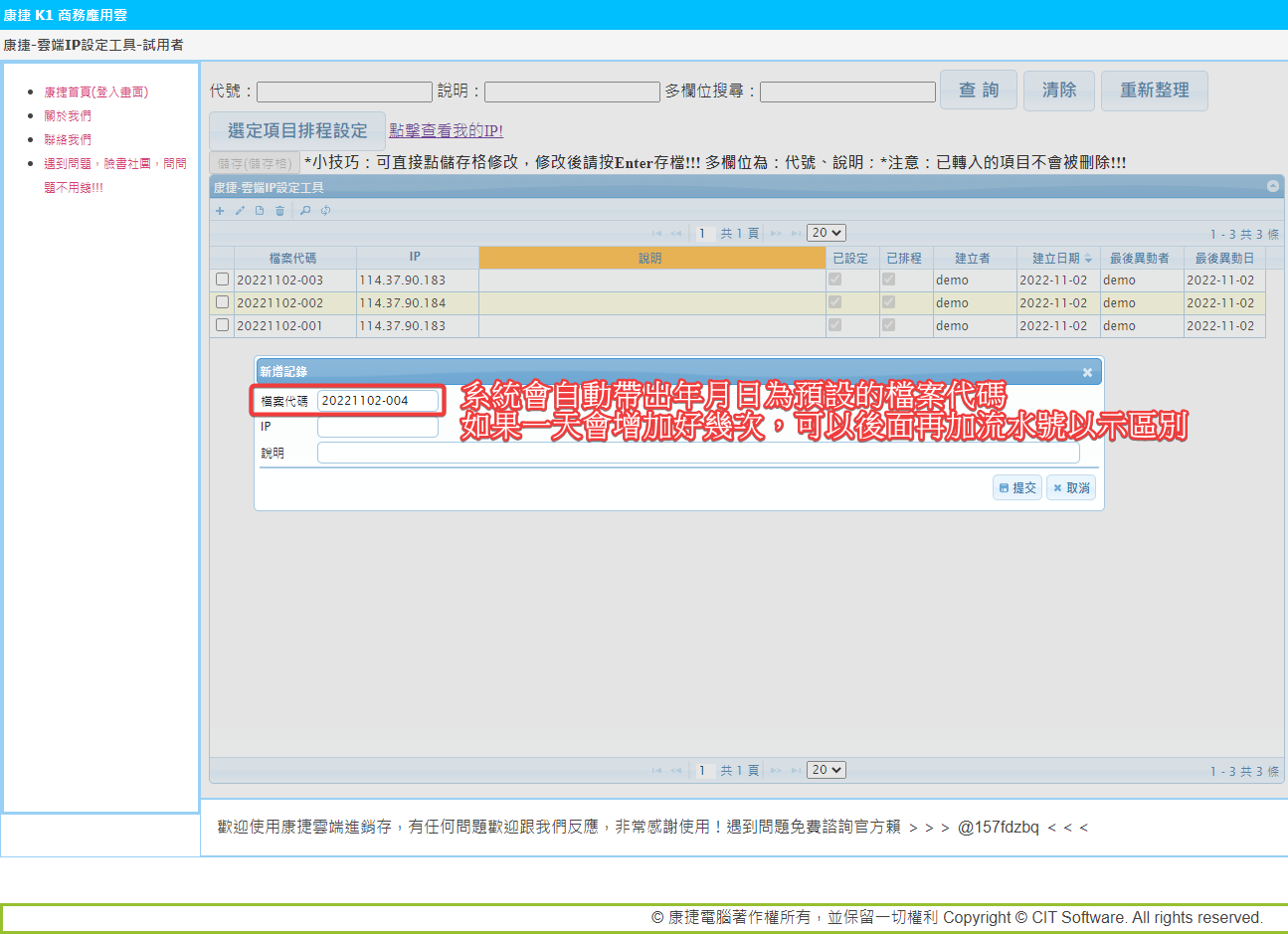Screen dimensions: 1288x934
Task: Click the pencil edit record icon
Action: (x=240, y=211)
